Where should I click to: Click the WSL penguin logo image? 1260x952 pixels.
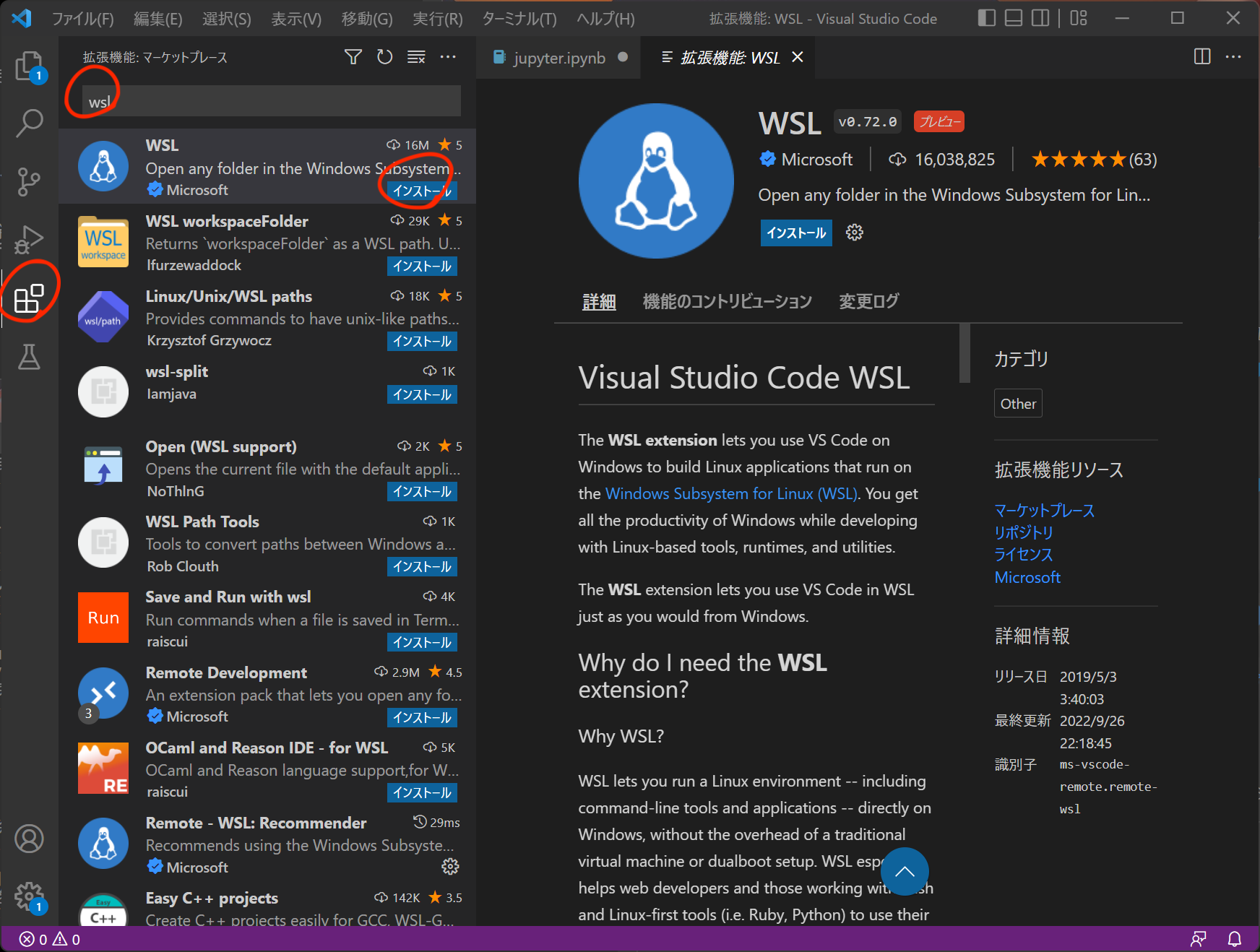pyautogui.click(x=656, y=181)
